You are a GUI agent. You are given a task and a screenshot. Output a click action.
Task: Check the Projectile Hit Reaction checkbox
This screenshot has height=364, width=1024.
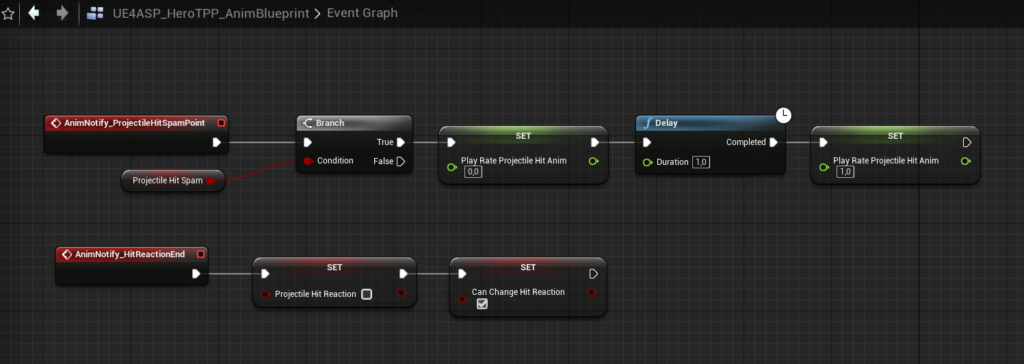coord(366,294)
